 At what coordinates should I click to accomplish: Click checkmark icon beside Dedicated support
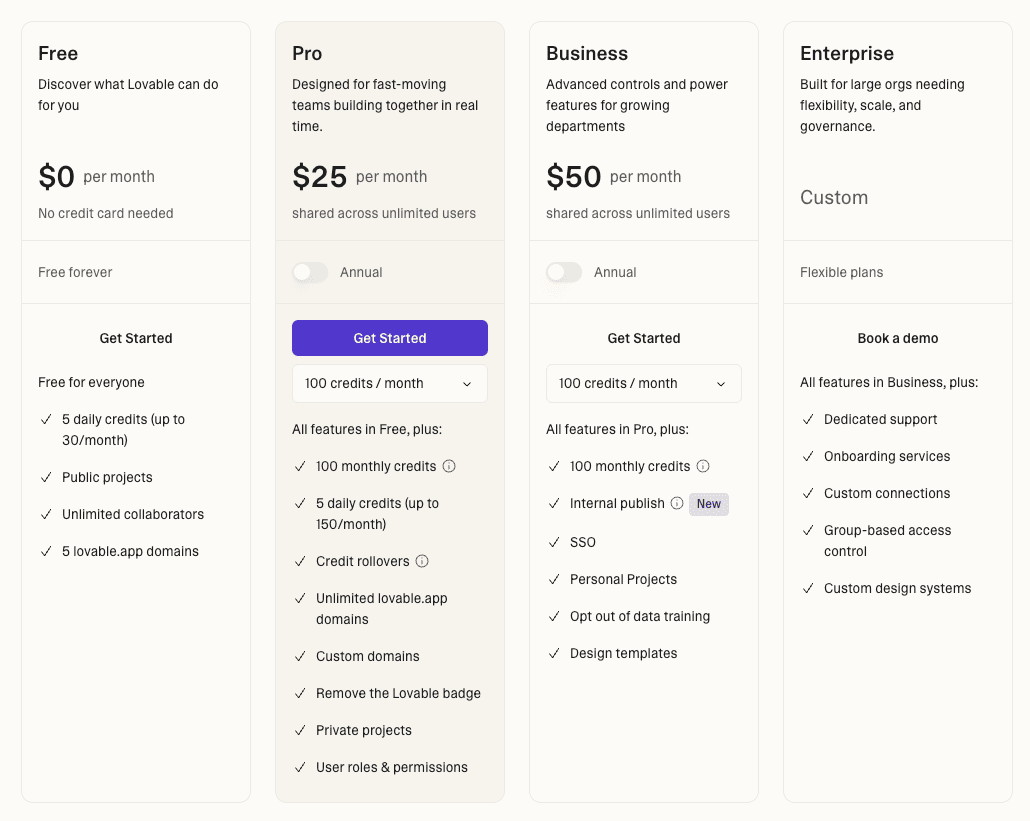[808, 419]
